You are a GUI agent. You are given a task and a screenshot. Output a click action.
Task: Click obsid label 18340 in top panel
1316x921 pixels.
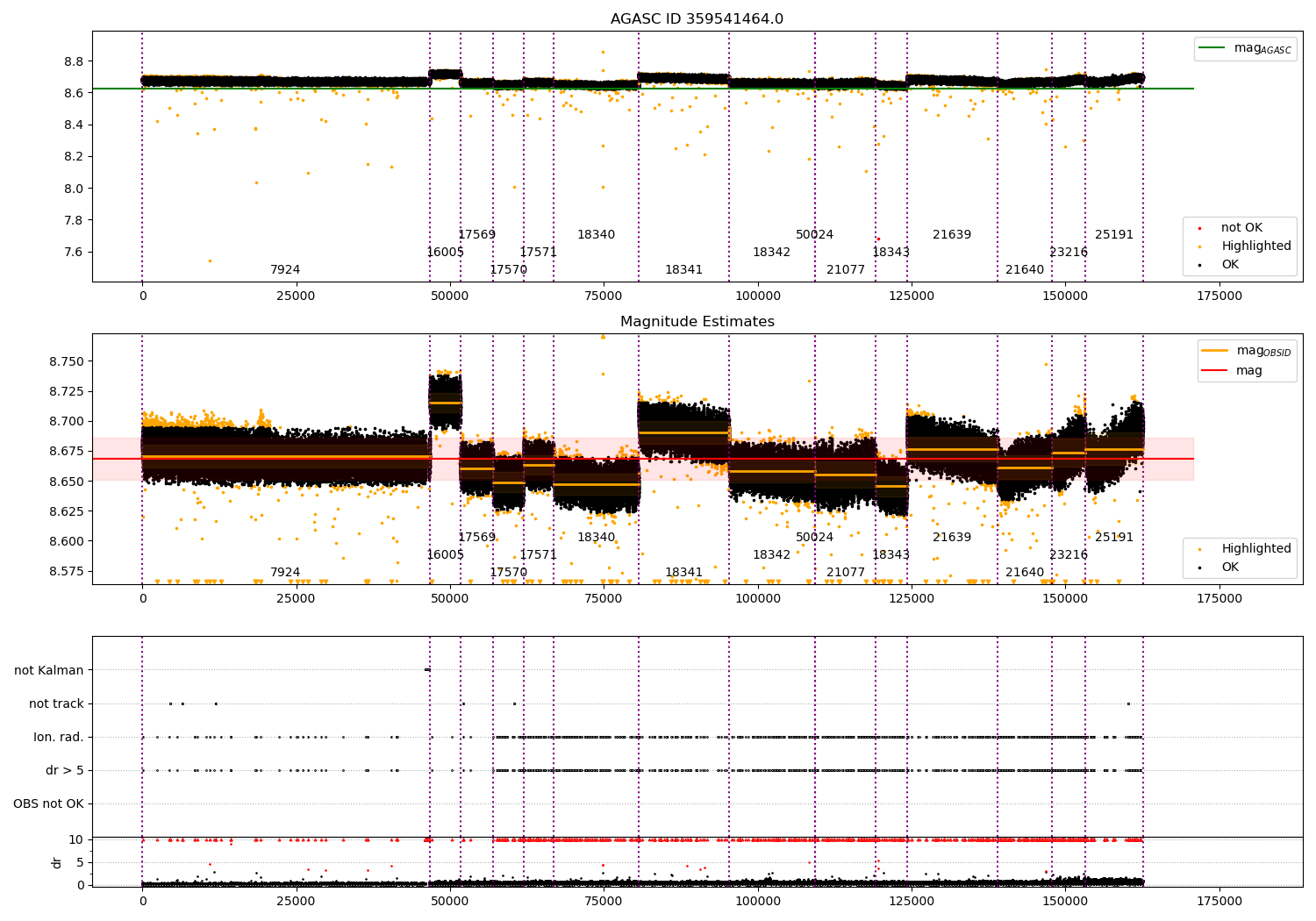(x=596, y=235)
